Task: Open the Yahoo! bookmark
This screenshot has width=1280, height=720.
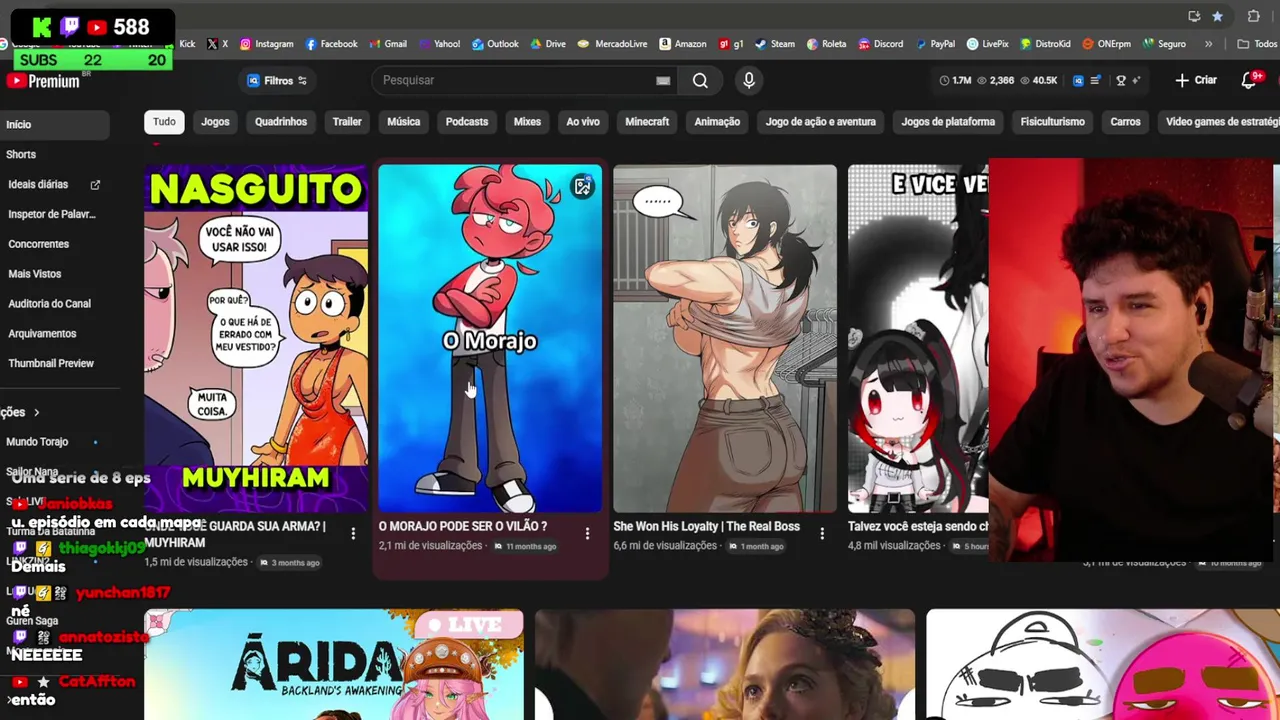Action: (x=439, y=44)
